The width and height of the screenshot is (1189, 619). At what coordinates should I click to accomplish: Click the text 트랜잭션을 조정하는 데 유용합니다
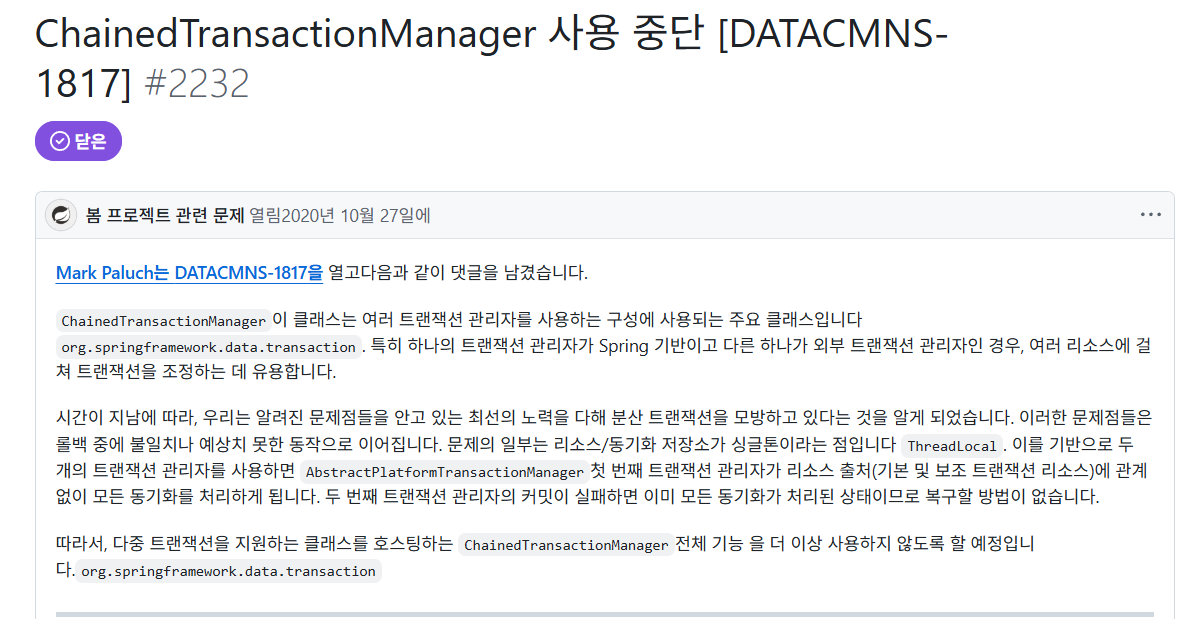206,371
